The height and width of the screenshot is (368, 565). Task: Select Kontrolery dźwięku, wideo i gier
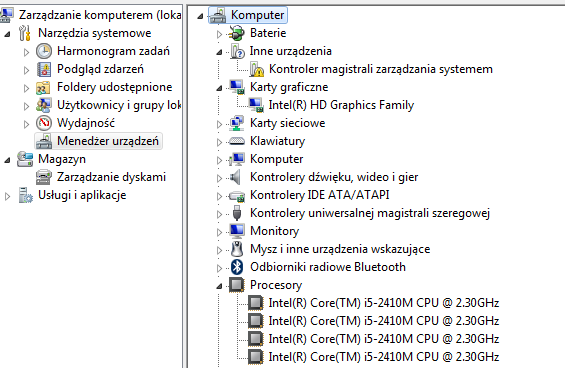pos(334,177)
